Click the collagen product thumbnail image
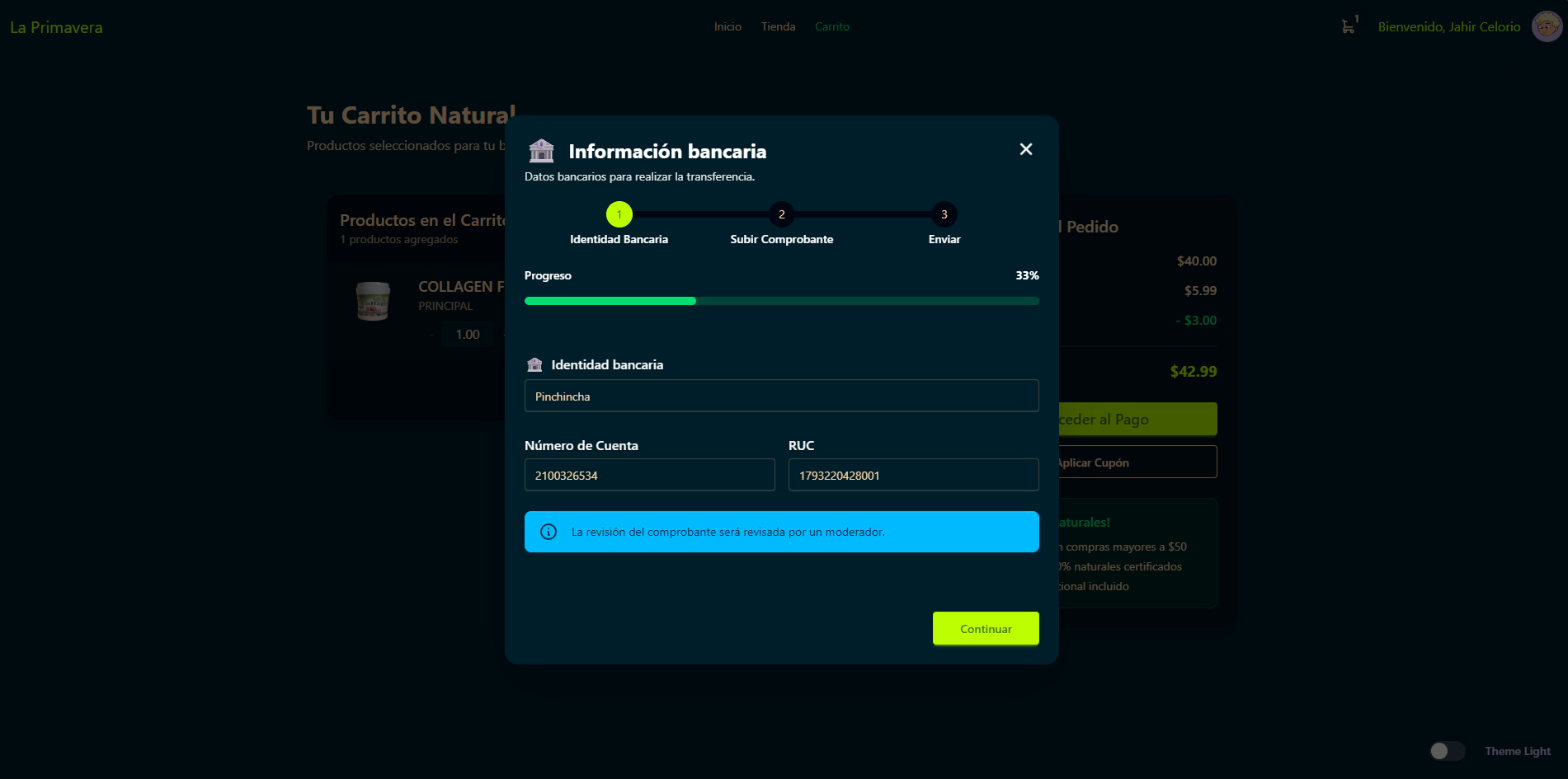Screen dimensions: 1568x779 point(373,301)
